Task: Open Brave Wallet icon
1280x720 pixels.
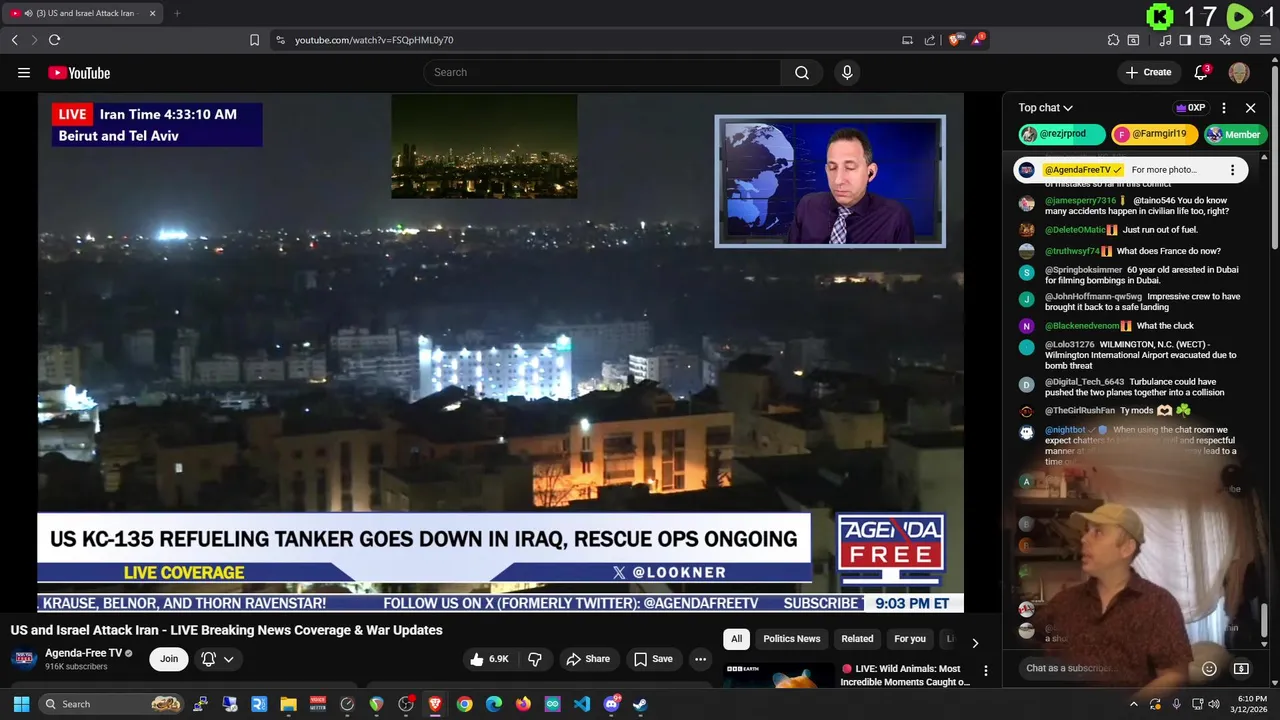Action: [x=1205, y=40]
